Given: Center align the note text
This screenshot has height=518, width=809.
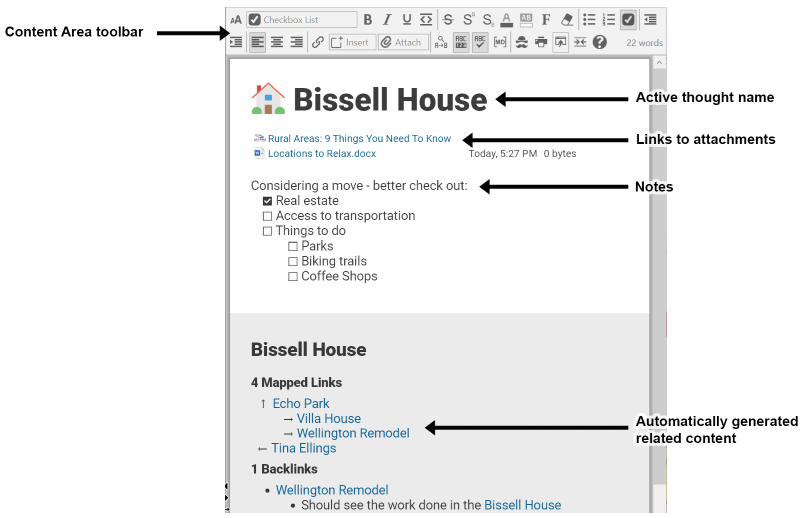Looking at the screenshot, I should (277, 42).
